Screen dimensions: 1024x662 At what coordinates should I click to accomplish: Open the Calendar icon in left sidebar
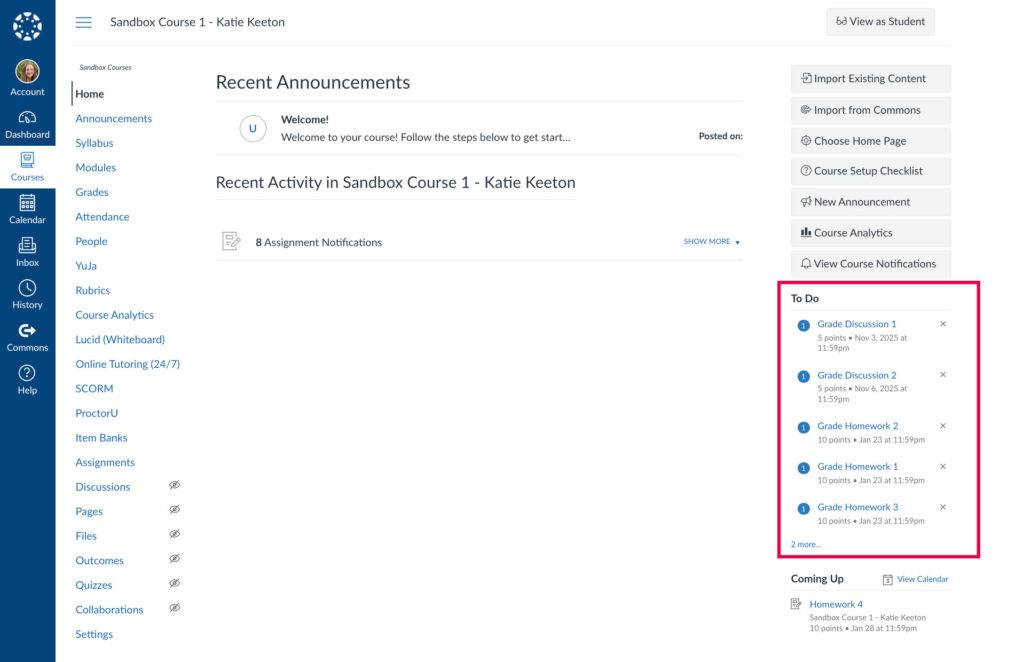[27, 203]
